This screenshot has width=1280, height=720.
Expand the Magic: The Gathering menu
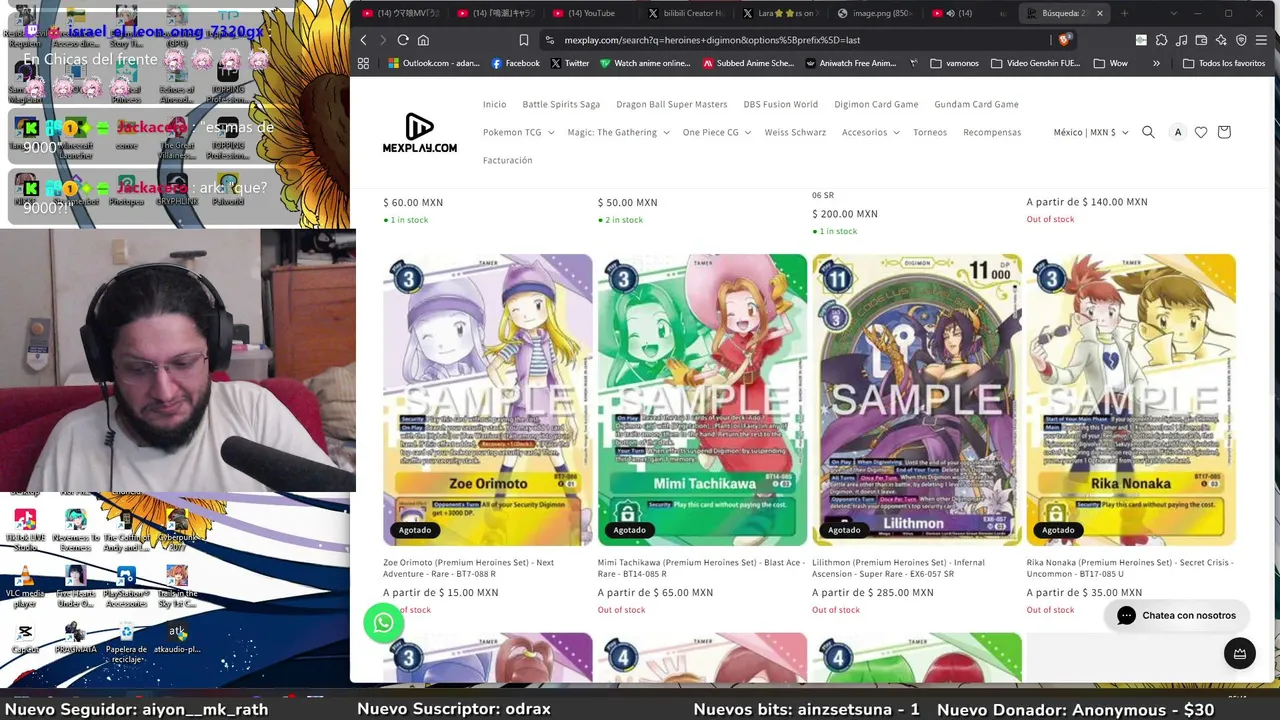(x=618, y=132)
